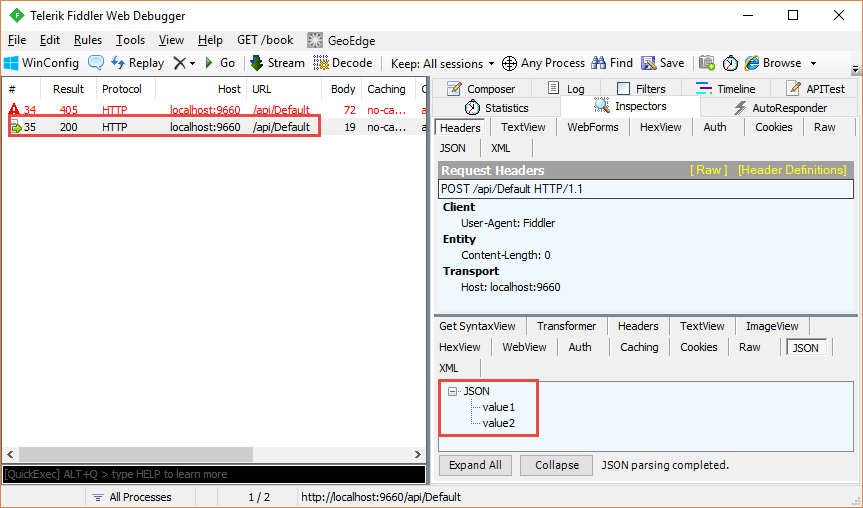Viewport: 863px width, 508px height.
Task: Take a screenshot with camera icon
Action: pos(707,63)
